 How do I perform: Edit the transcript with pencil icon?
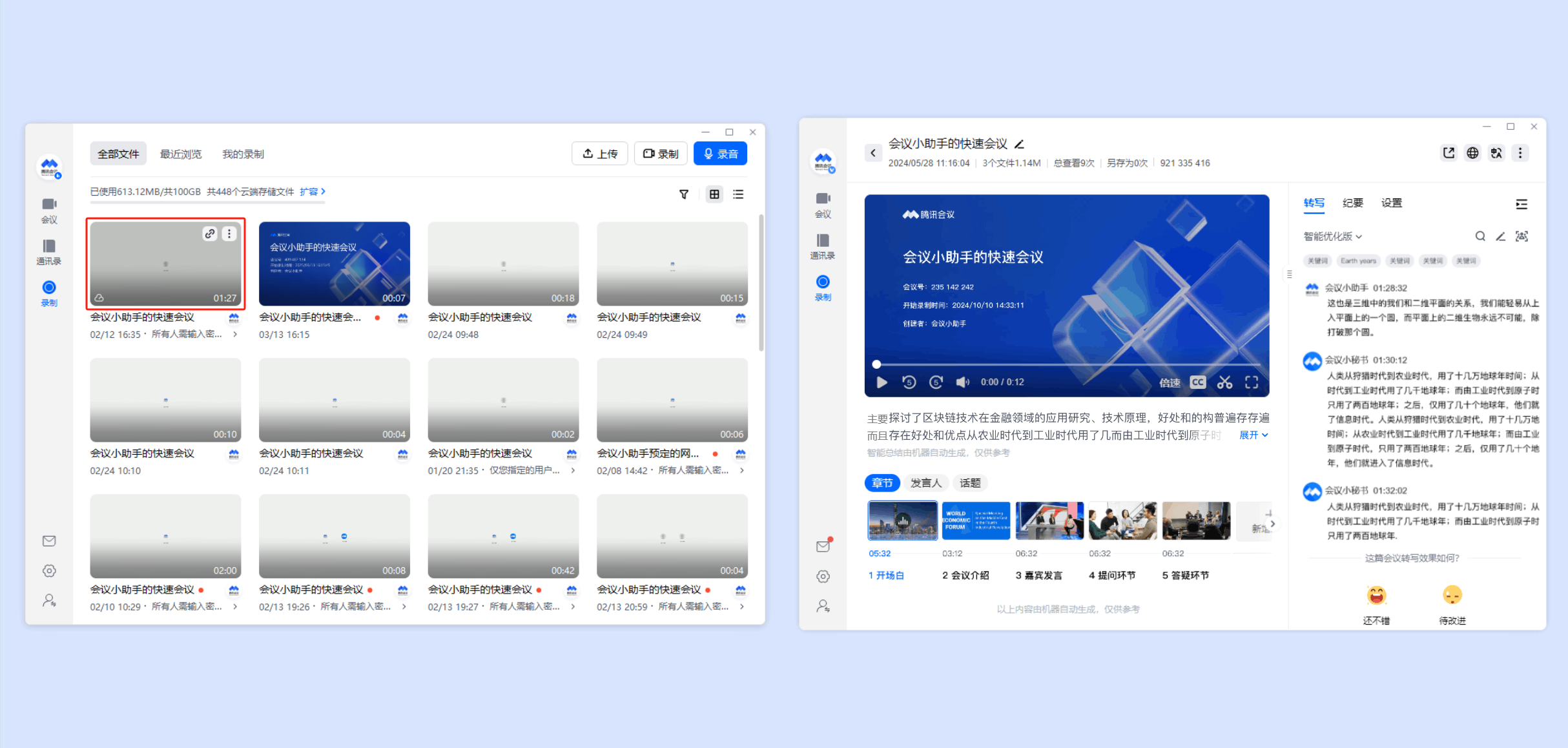1501,236
